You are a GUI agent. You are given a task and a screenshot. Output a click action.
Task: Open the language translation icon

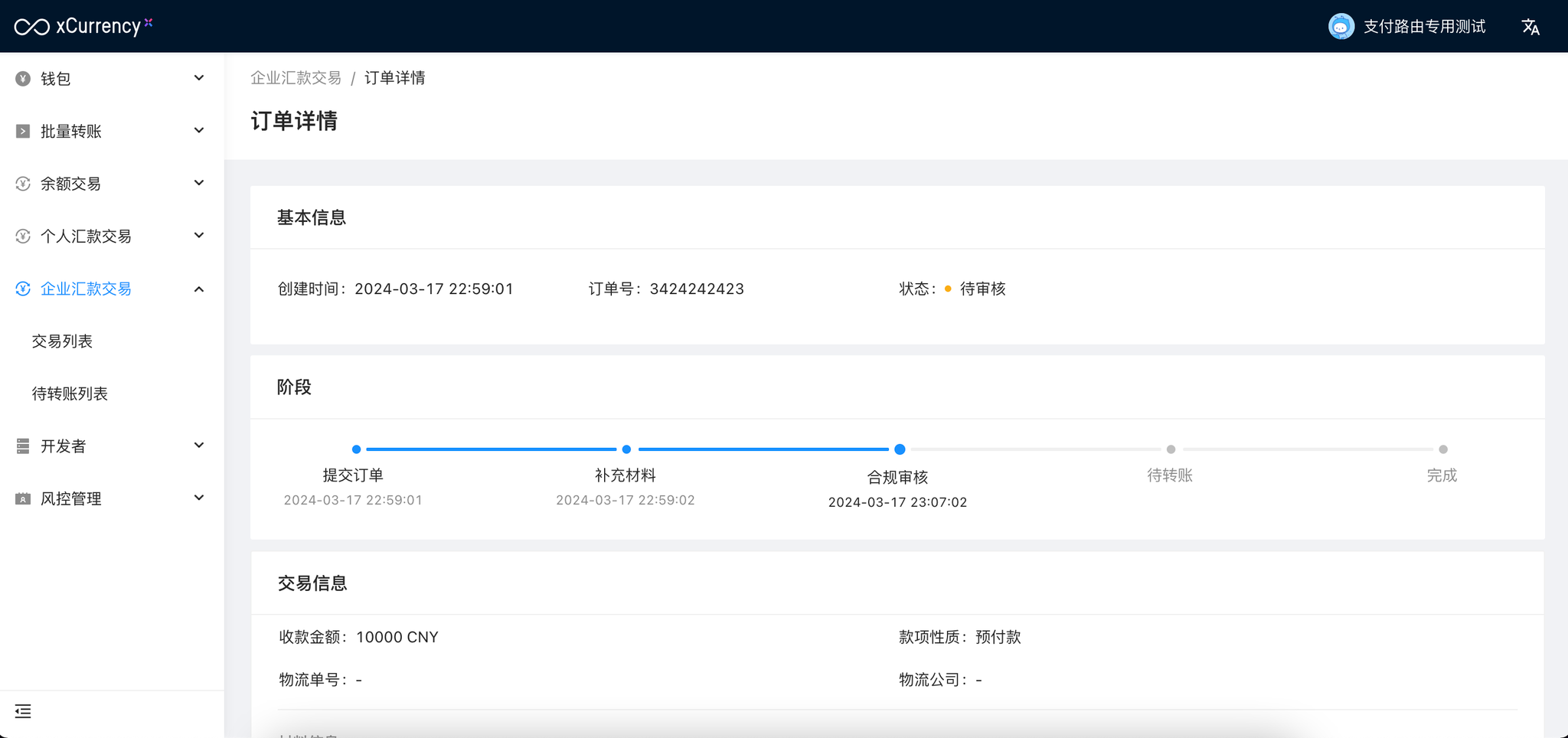pyautogui.click(x=1530, y=27)
